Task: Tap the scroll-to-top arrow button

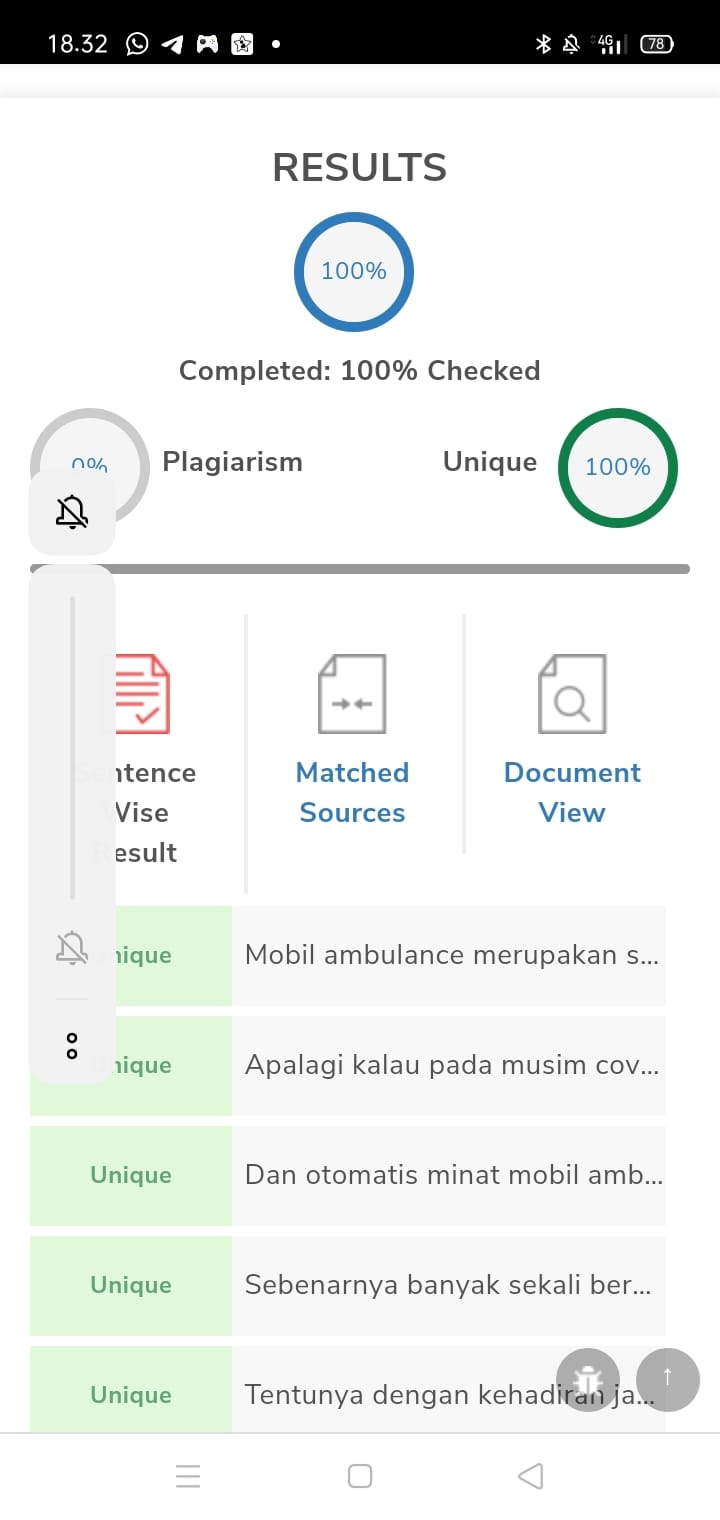Action: 667,1379
